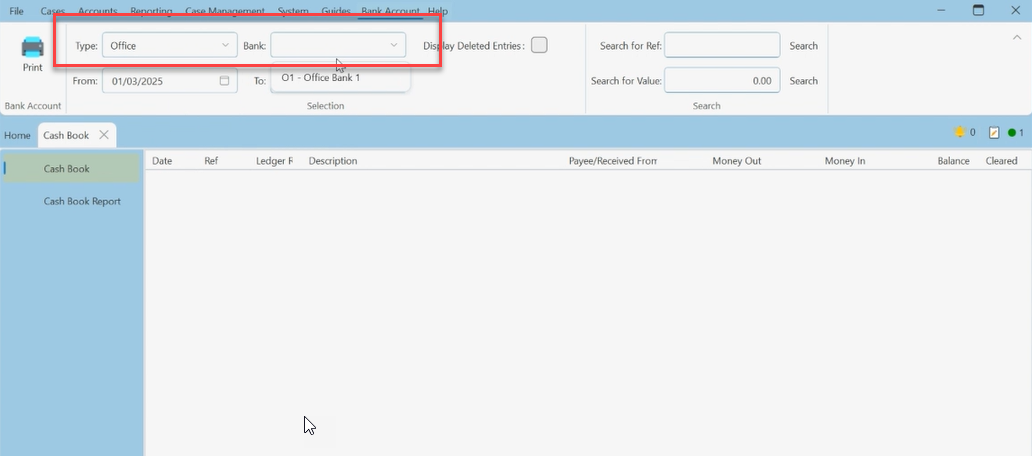Sort by the Ref column header

click(211, 161)
